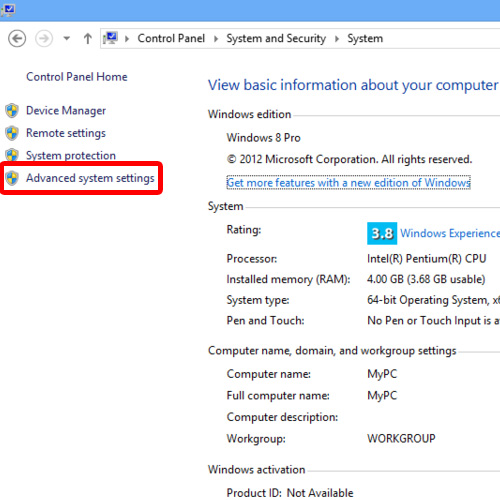Viewport: 500px width, 500px height.
Task: Click the system icon in the title bar
Action: coord(8,9)
